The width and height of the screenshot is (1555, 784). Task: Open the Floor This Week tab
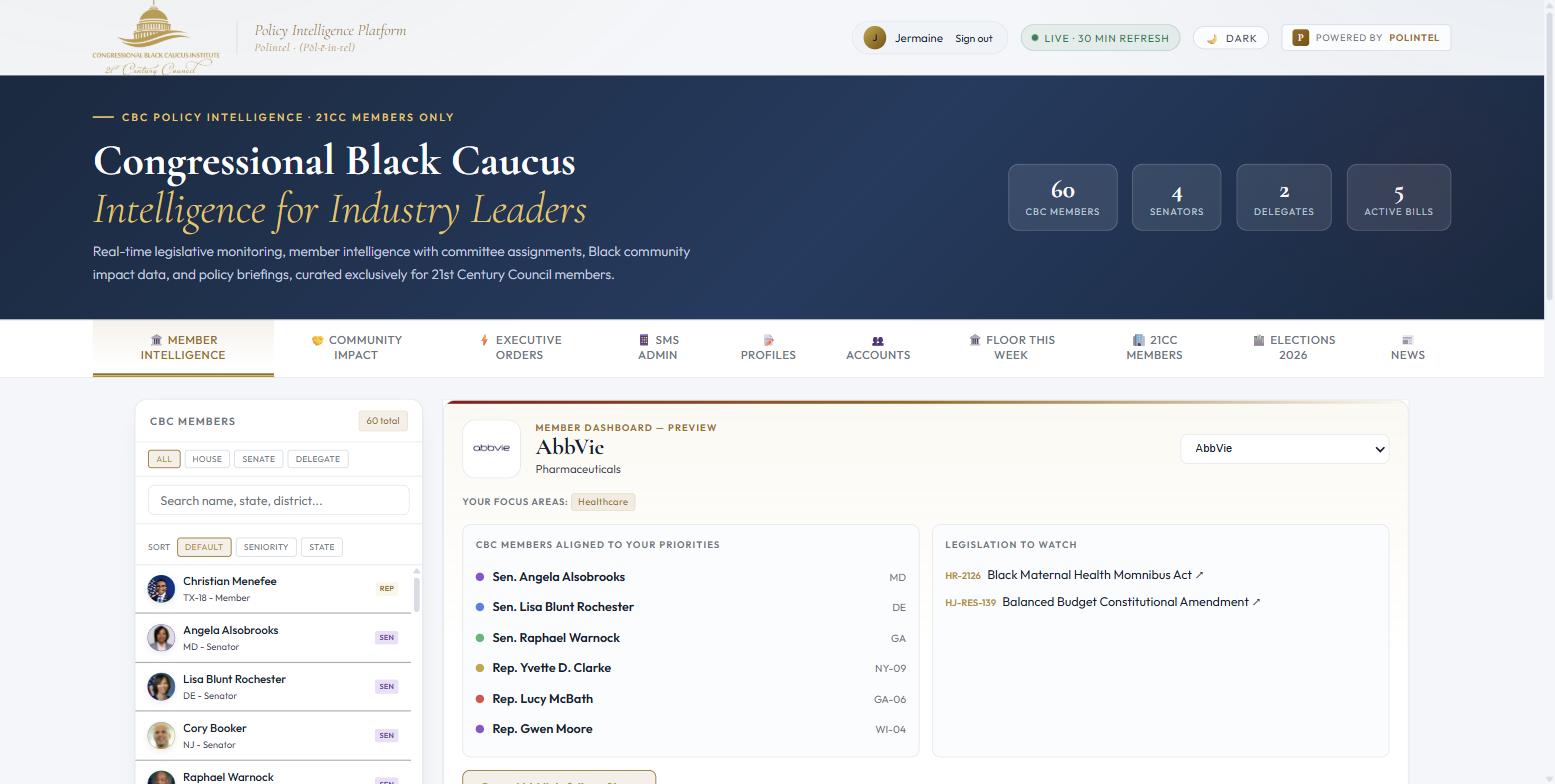click(1011, 348)
